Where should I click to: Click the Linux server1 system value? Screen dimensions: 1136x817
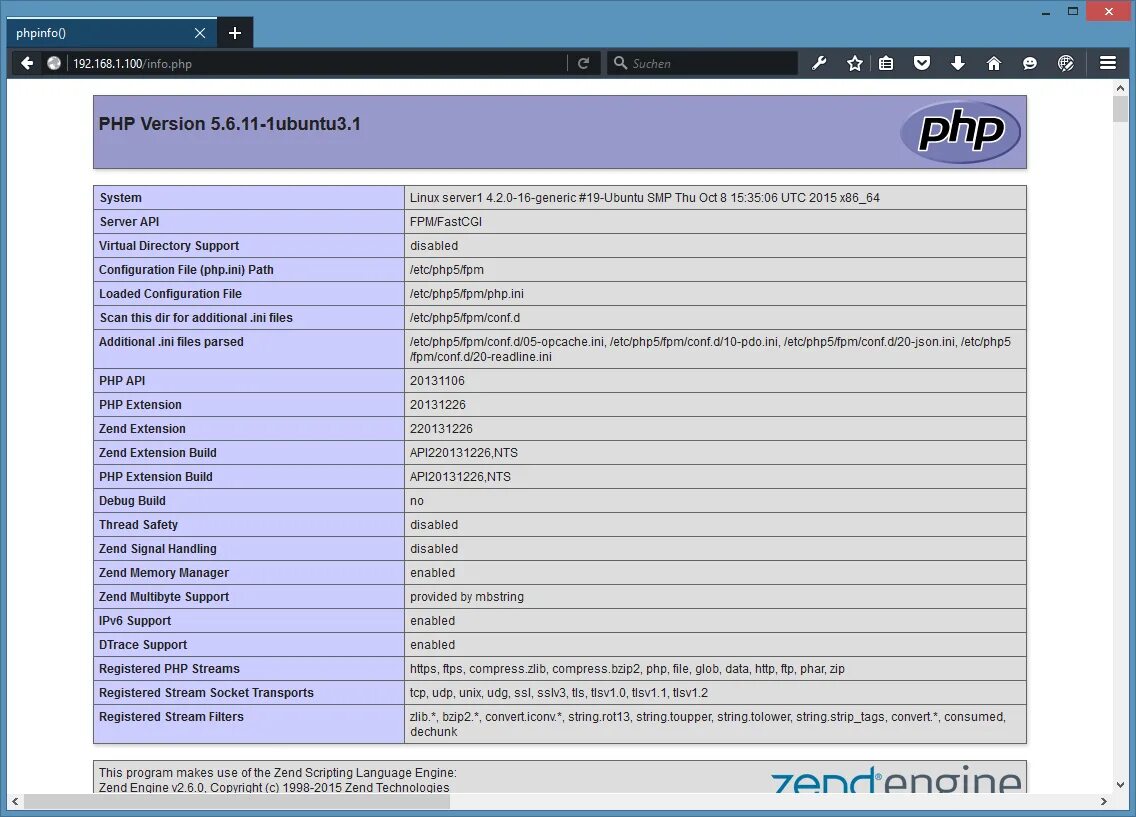[644, 198]
